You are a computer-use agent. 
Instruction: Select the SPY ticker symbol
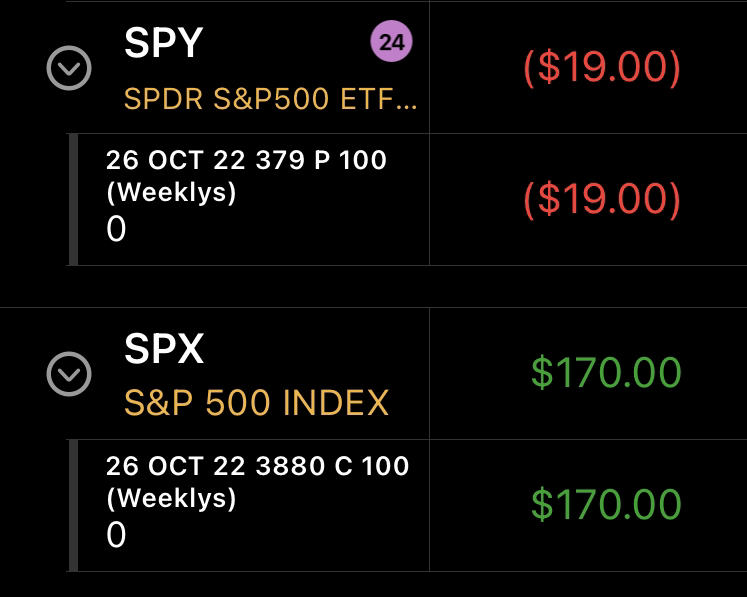click(164, 43)
